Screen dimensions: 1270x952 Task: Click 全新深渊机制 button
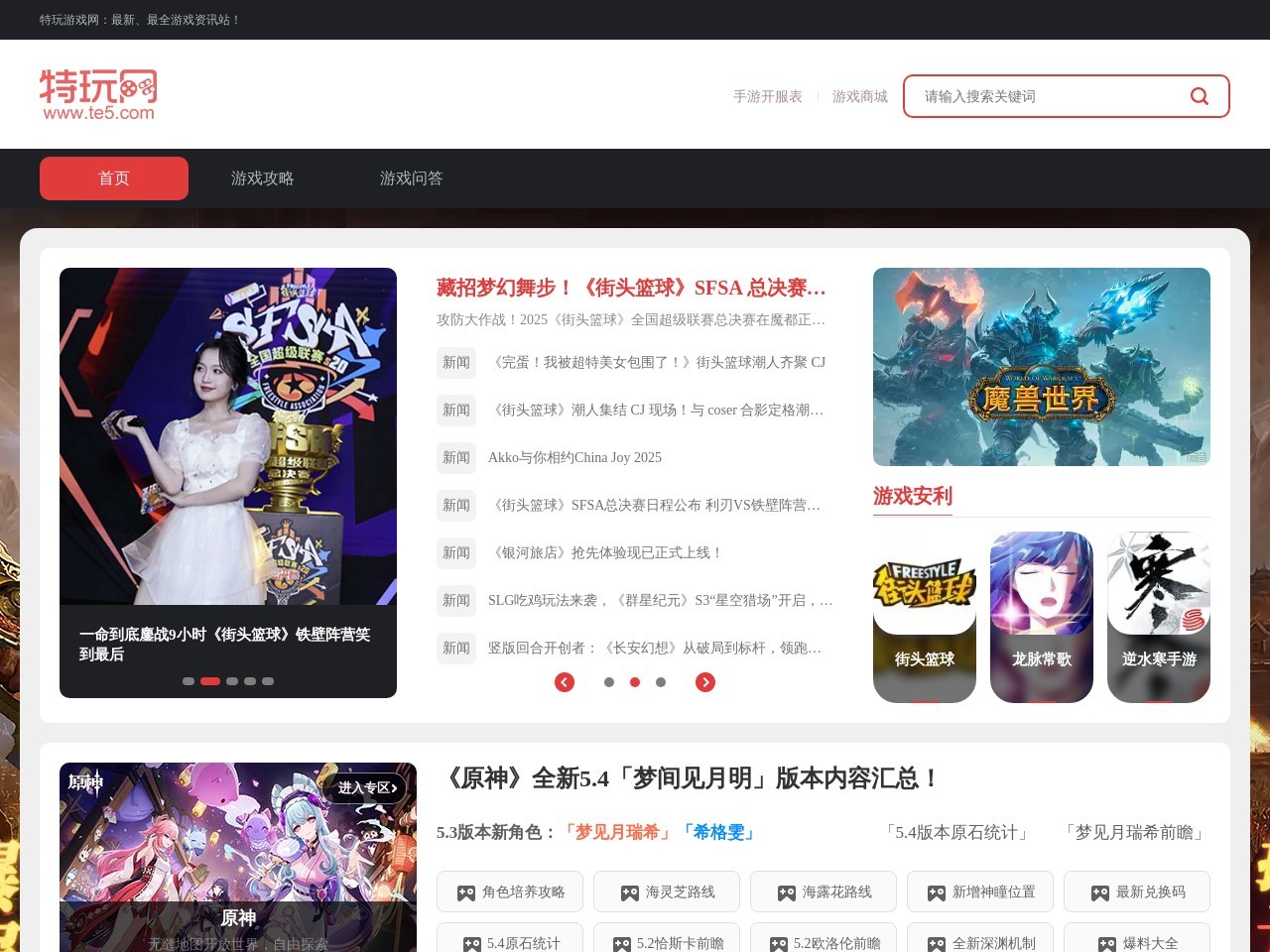point(980,938)
